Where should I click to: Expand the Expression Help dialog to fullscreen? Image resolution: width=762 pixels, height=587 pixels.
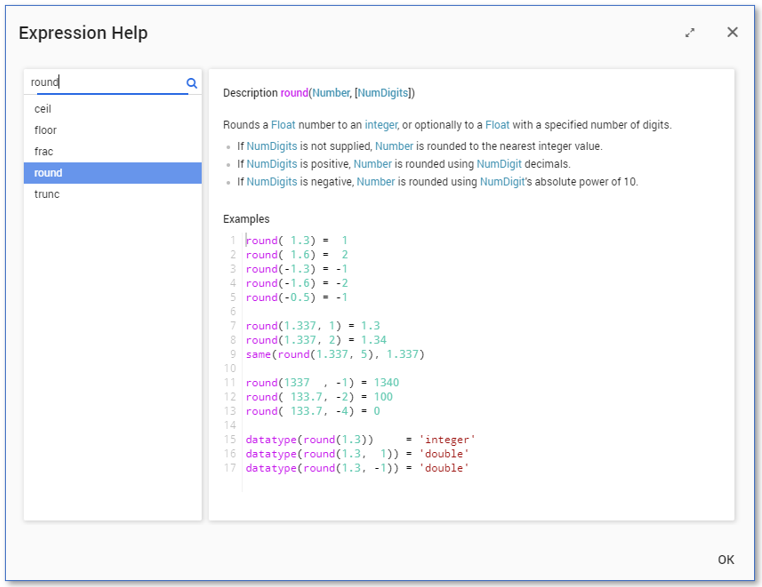(690, 33)
